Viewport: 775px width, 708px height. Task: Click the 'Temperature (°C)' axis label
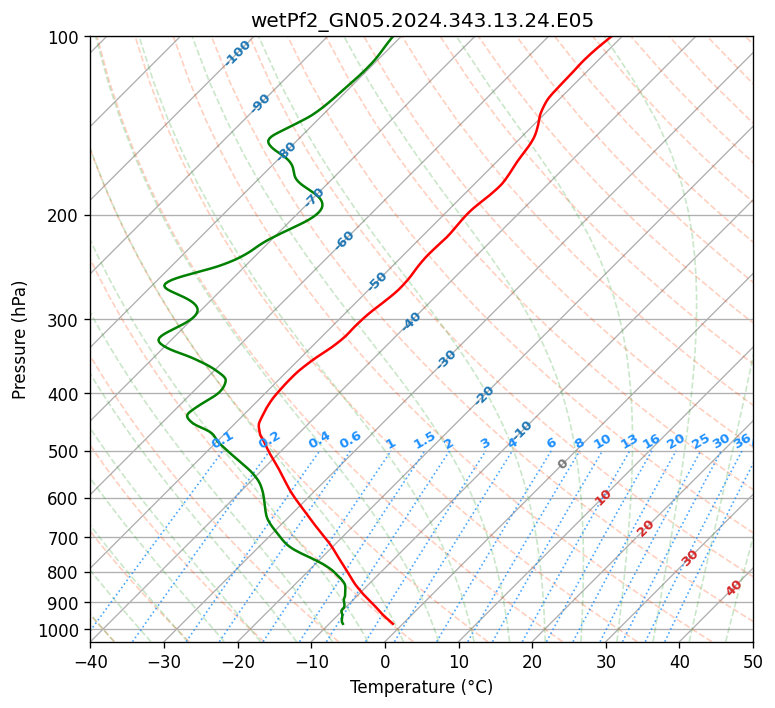(422, 687)
